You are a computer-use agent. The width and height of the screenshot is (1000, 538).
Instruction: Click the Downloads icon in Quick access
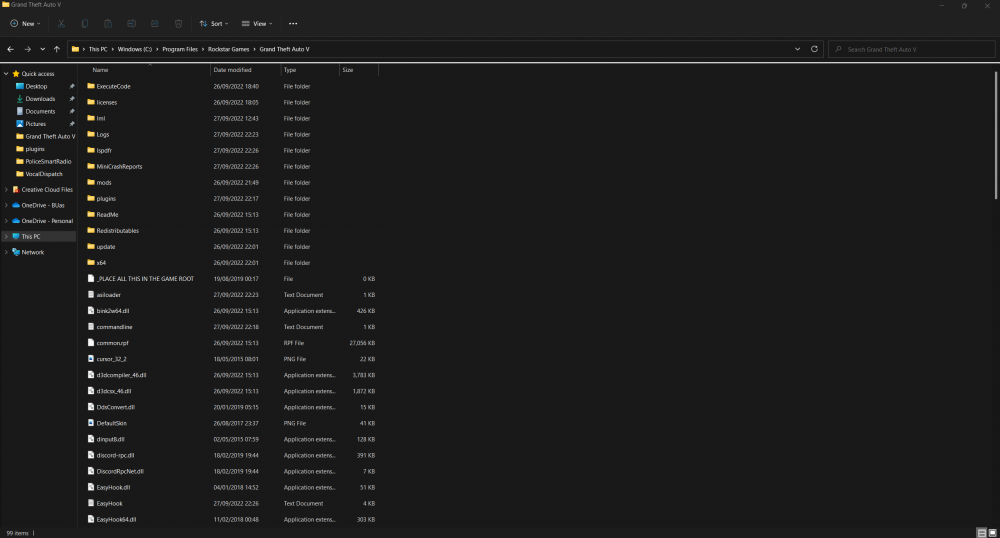click(x=19, y=99)
